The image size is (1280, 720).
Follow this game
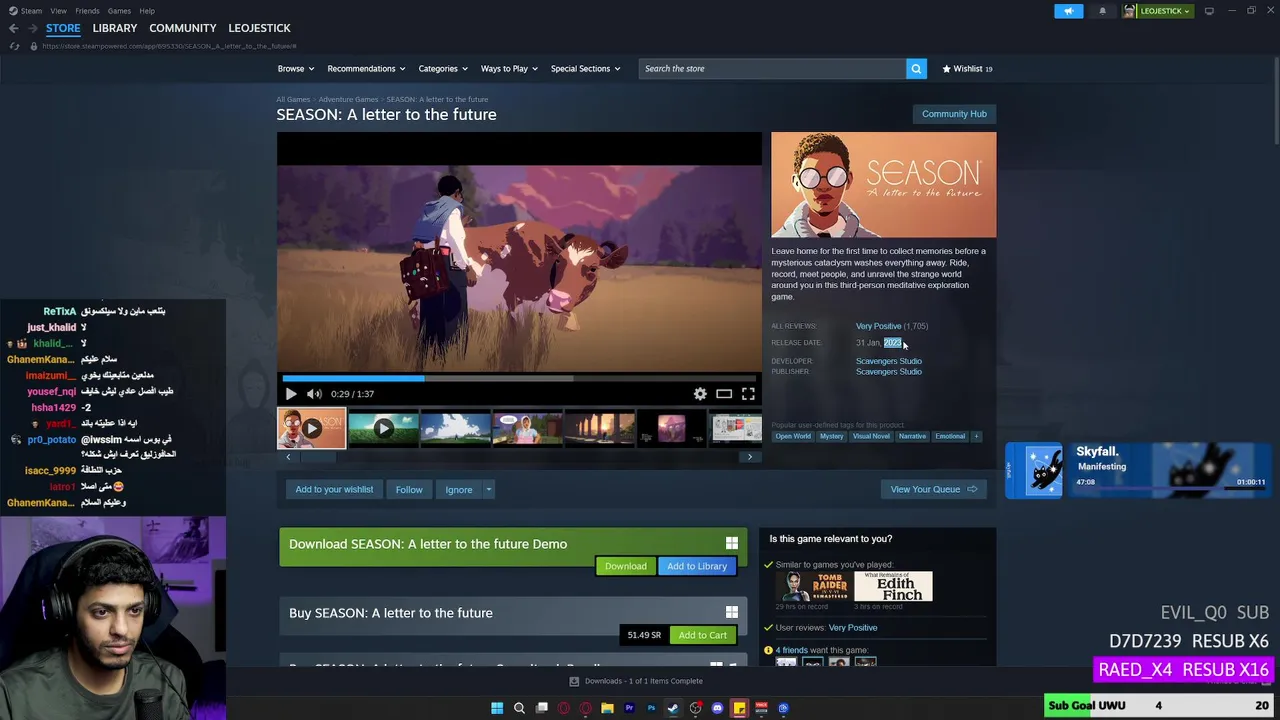[x=409, y=489]
